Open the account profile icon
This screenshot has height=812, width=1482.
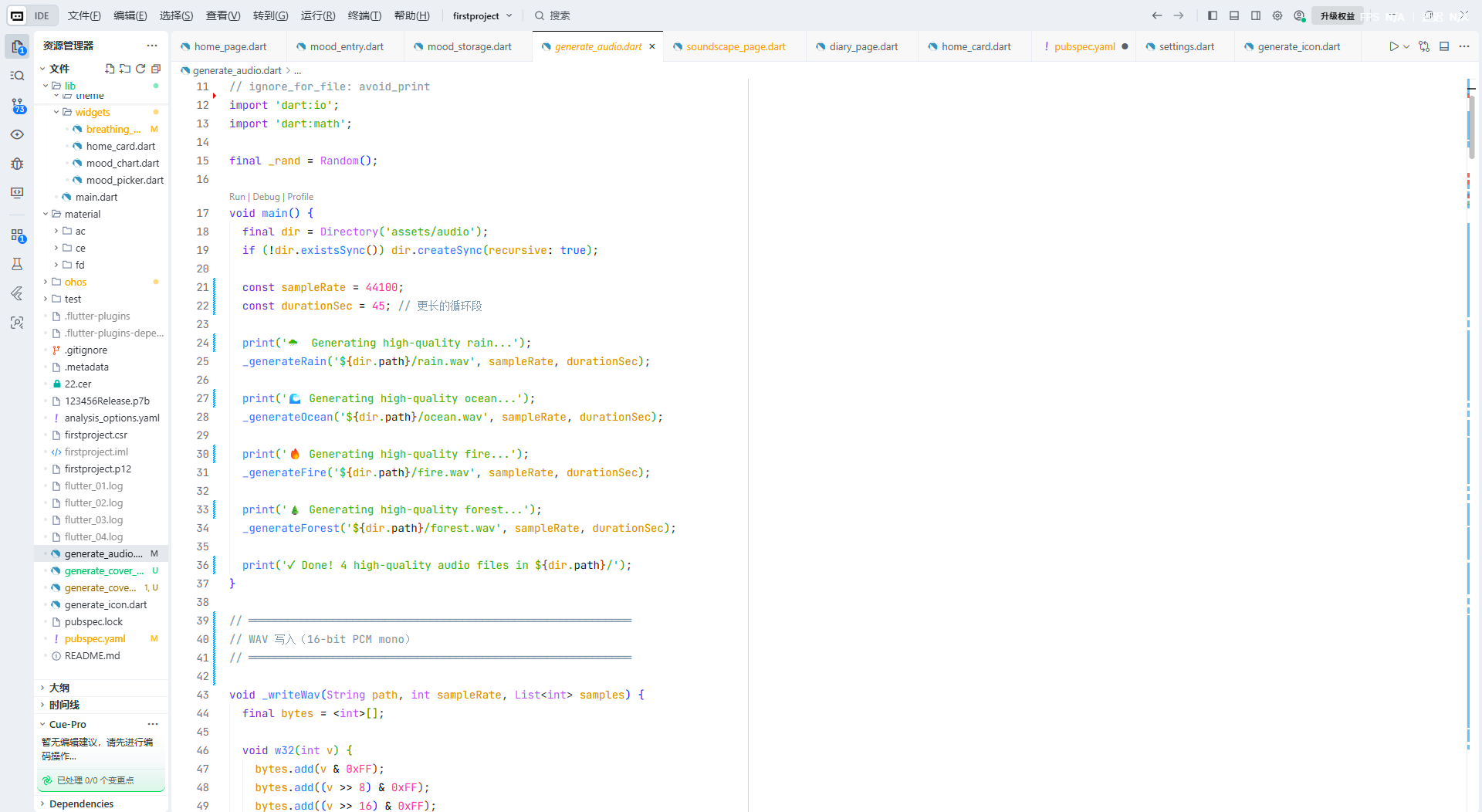pyautogui.click(x=1299, y=15)
